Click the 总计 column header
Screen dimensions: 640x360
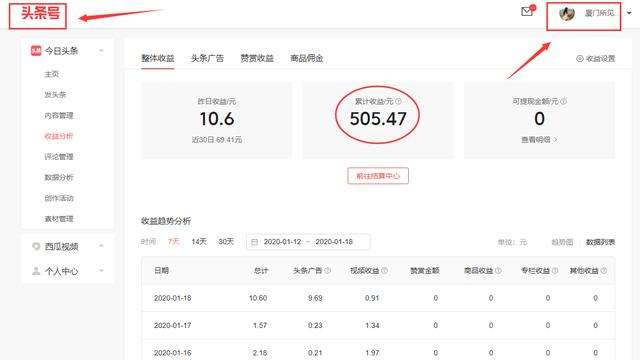click(x=261, y=270)
